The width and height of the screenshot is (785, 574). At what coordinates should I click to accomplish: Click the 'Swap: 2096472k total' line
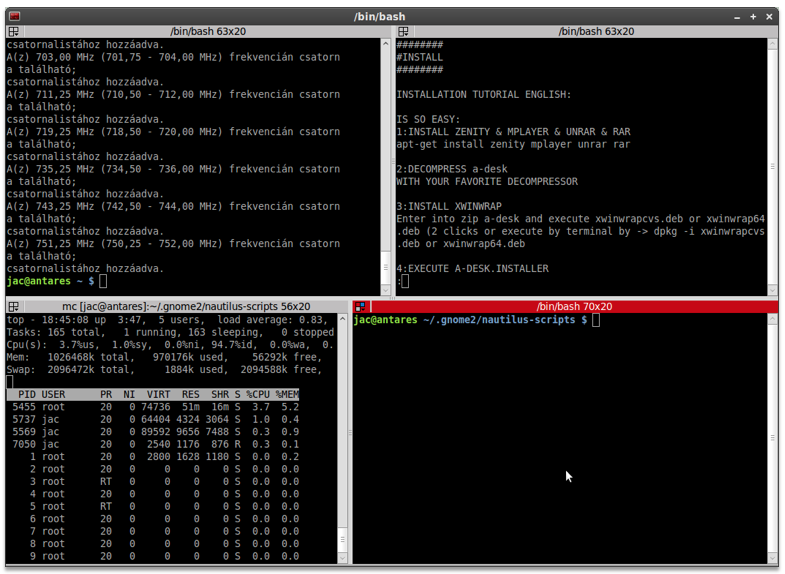click(164, 370)
